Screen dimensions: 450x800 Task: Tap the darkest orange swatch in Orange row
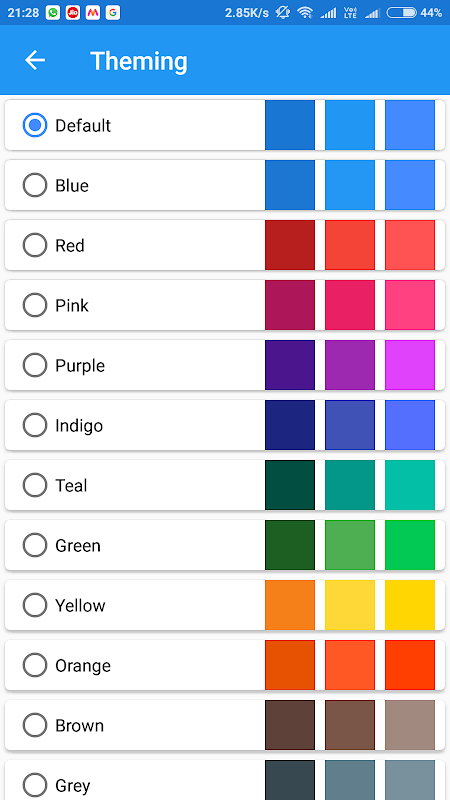[x=290, y=665]
